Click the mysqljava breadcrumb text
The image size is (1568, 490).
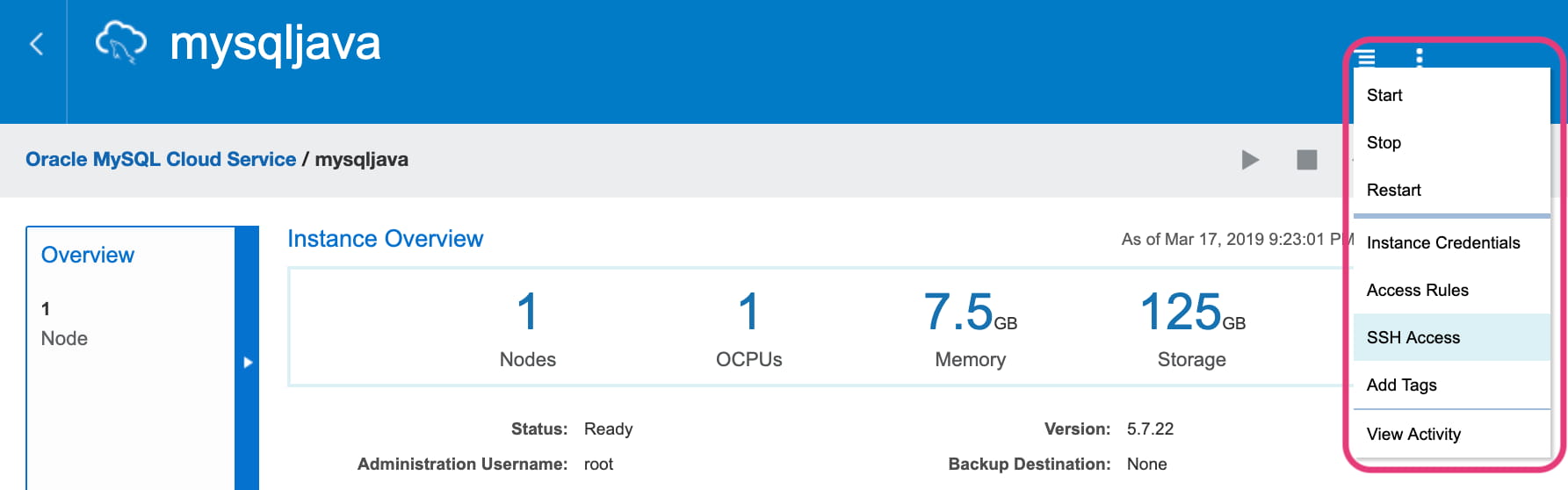[x=361, y=159]
